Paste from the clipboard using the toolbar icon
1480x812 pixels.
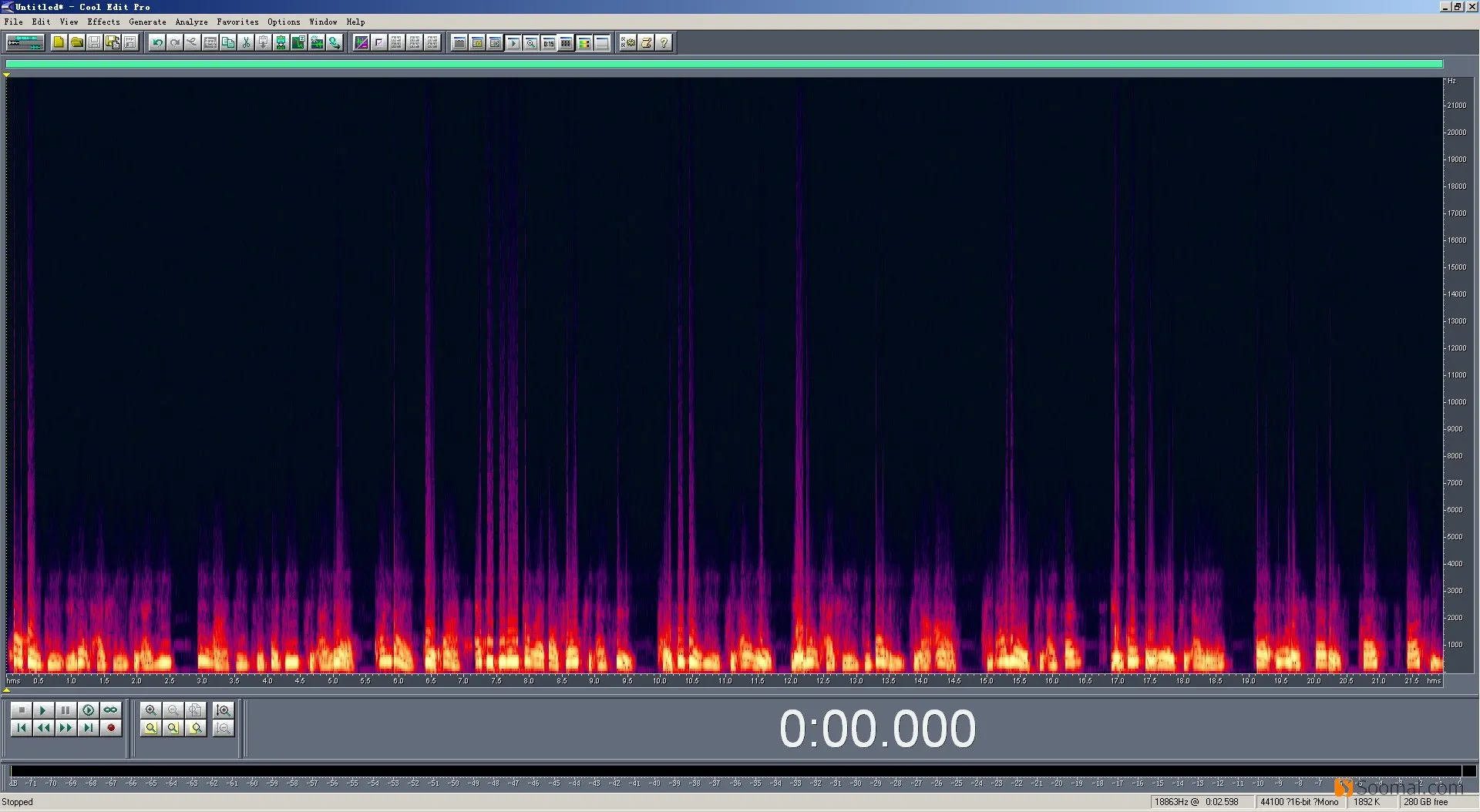click(264, 42)
